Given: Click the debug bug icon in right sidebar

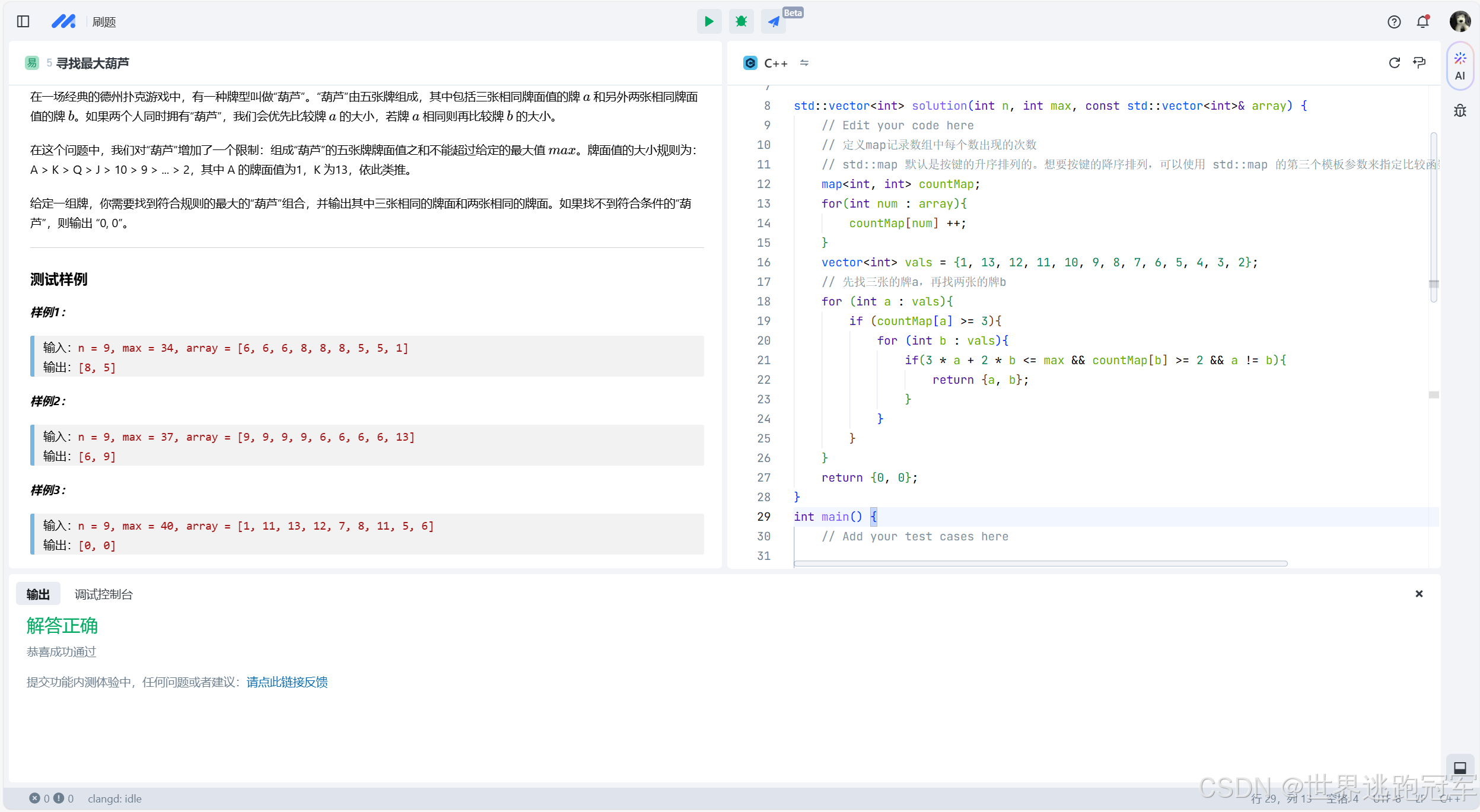Looking at the screenshot, I should coord(1460,111).
